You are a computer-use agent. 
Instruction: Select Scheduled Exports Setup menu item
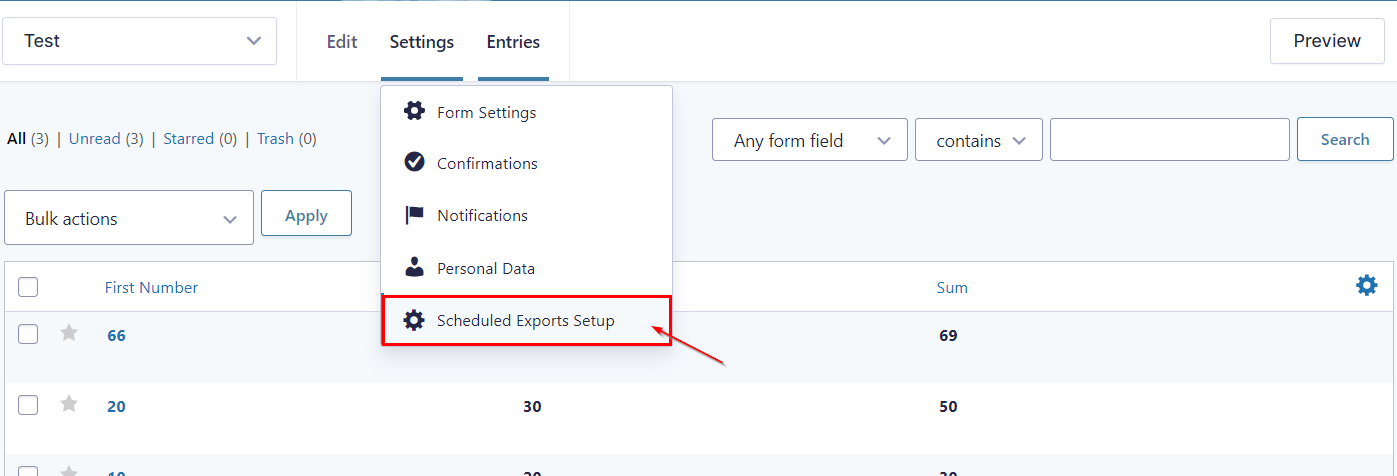point(526,321)
